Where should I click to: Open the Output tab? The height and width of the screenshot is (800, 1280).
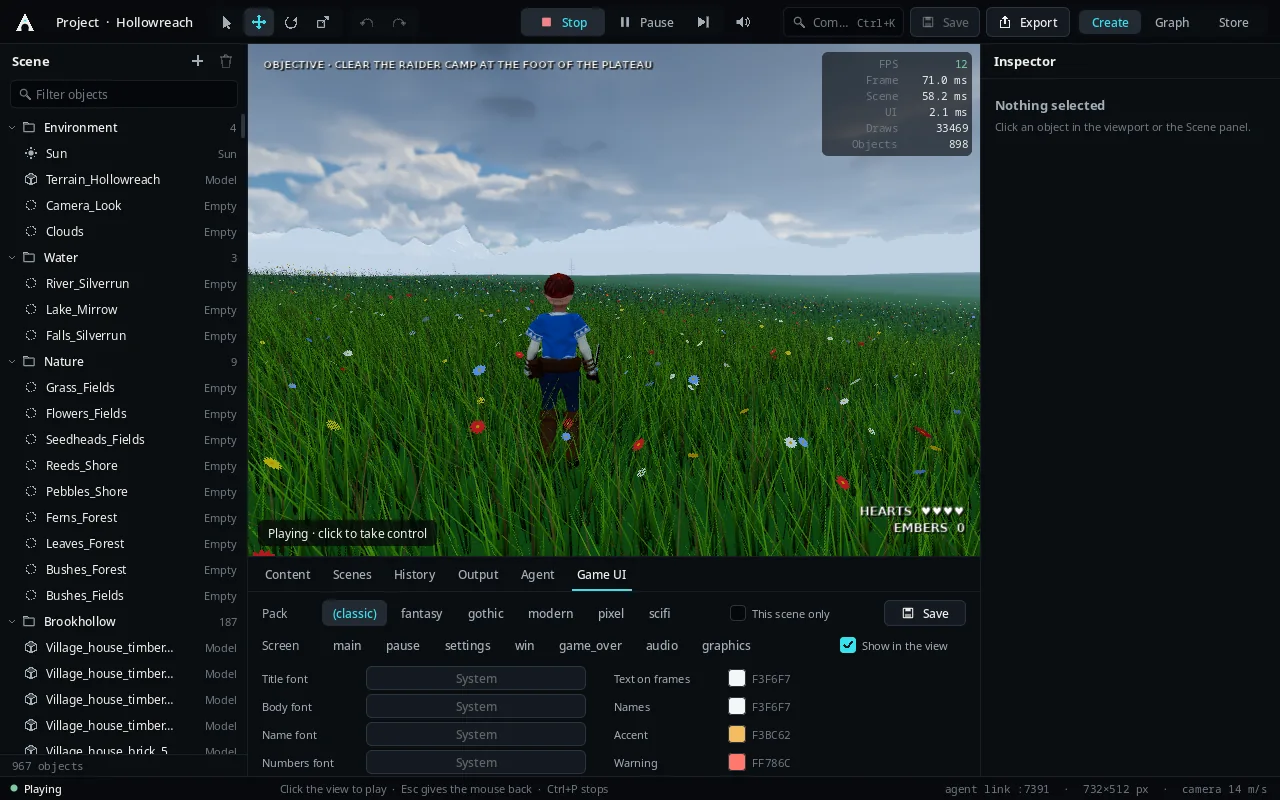[478, 574]
